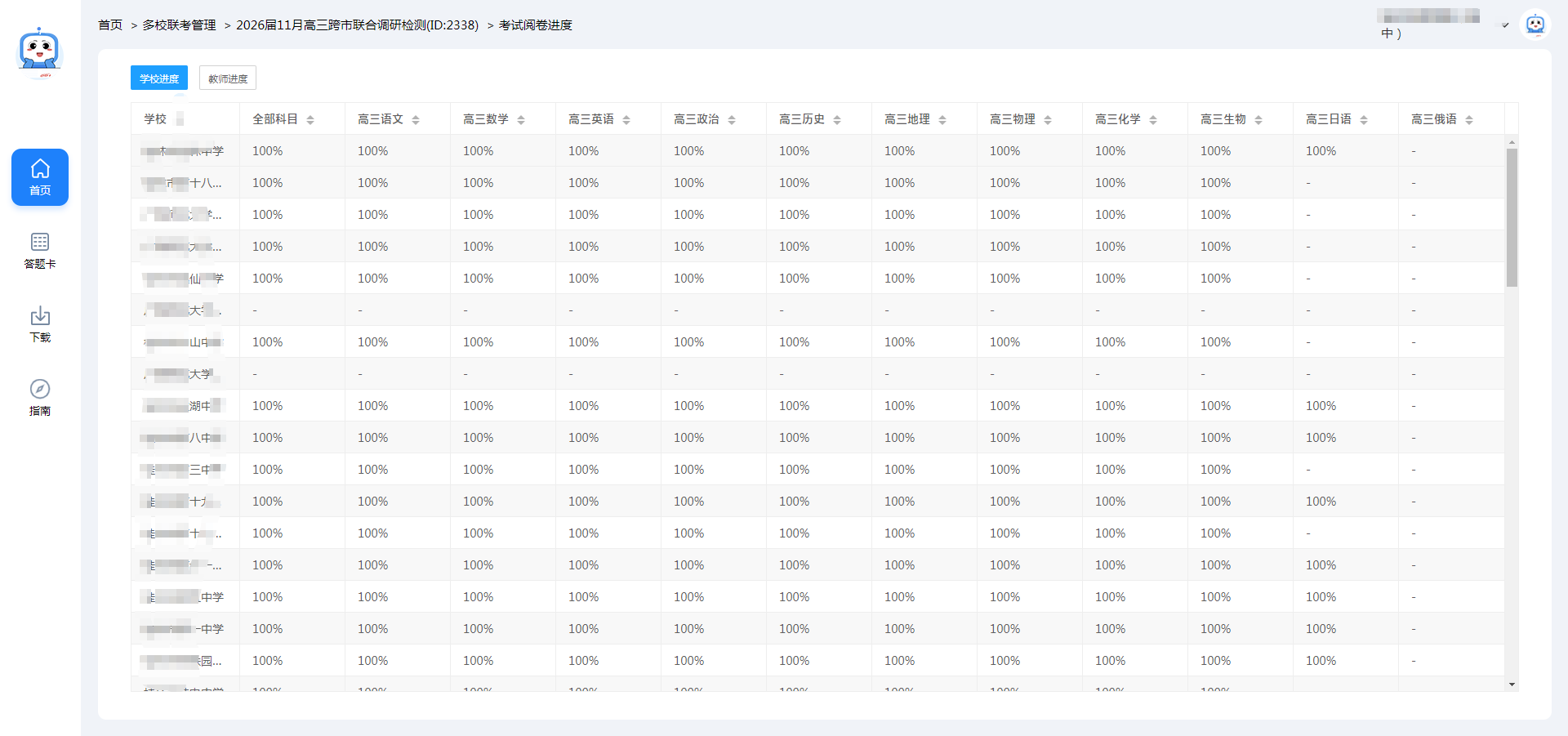Click the scrollbar down arrow of the table

(x=1512, y=685)
